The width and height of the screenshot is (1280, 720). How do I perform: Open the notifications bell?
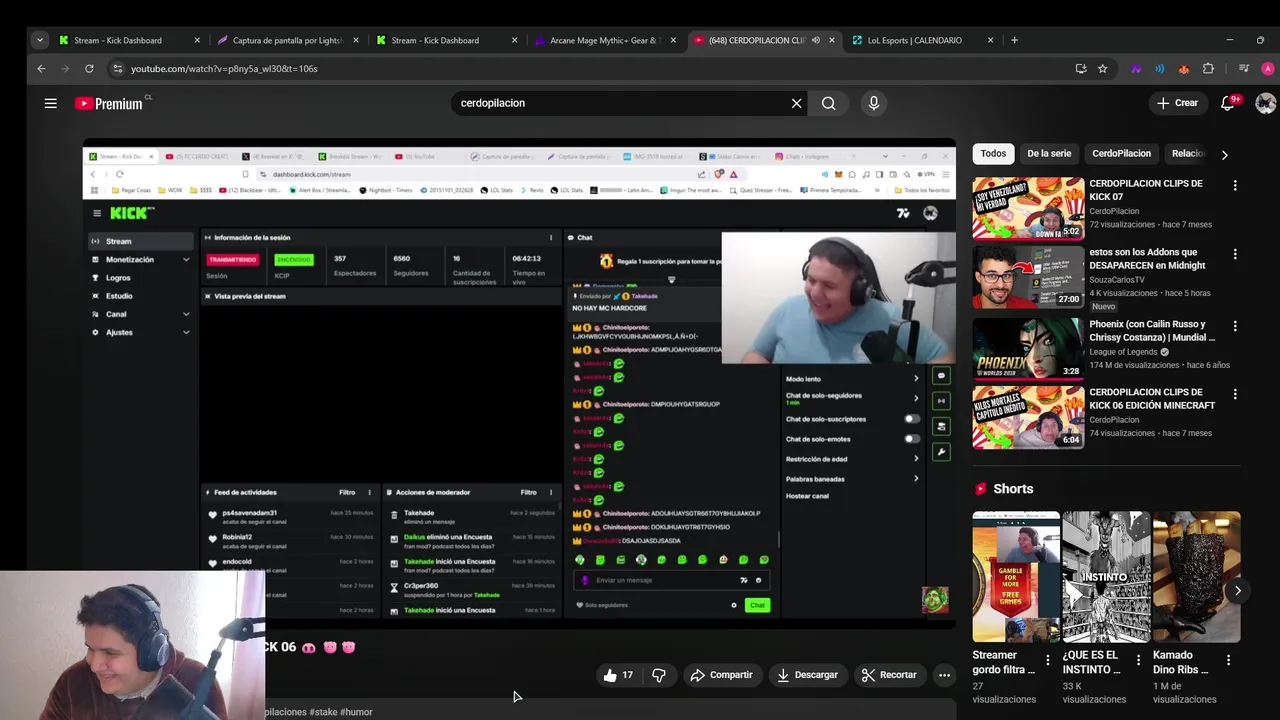click(x=1228, y=103)
